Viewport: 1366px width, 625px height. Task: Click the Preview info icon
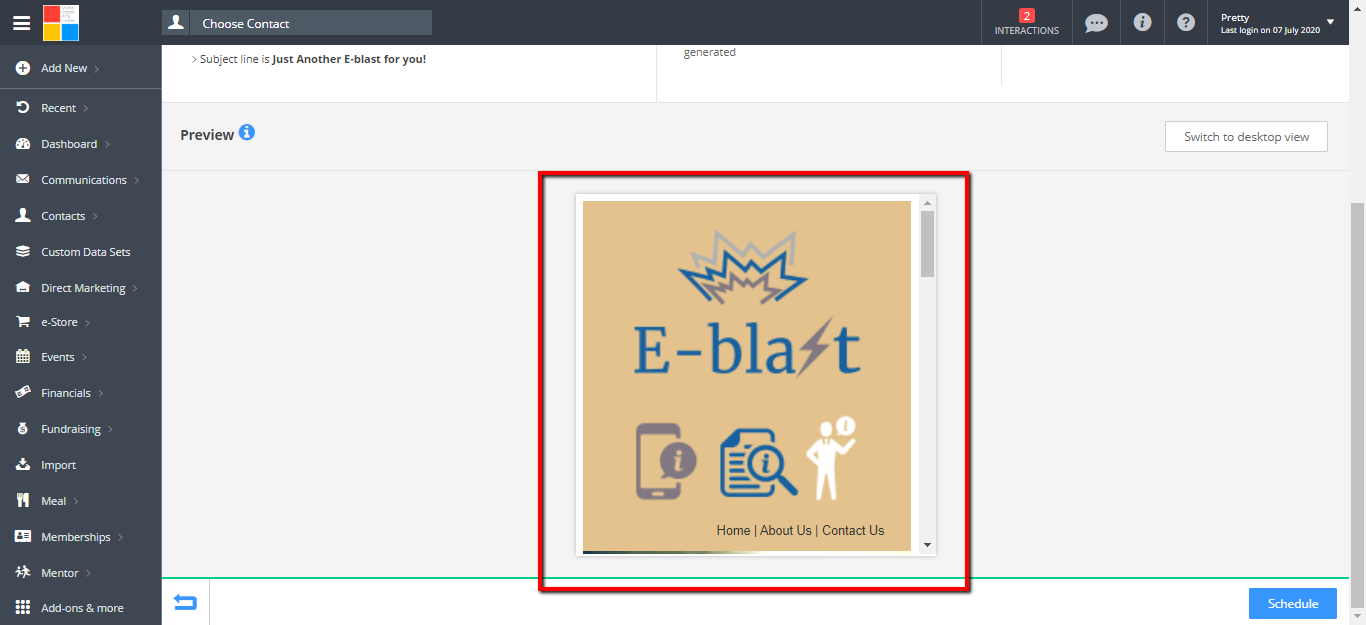coord(247,132)
